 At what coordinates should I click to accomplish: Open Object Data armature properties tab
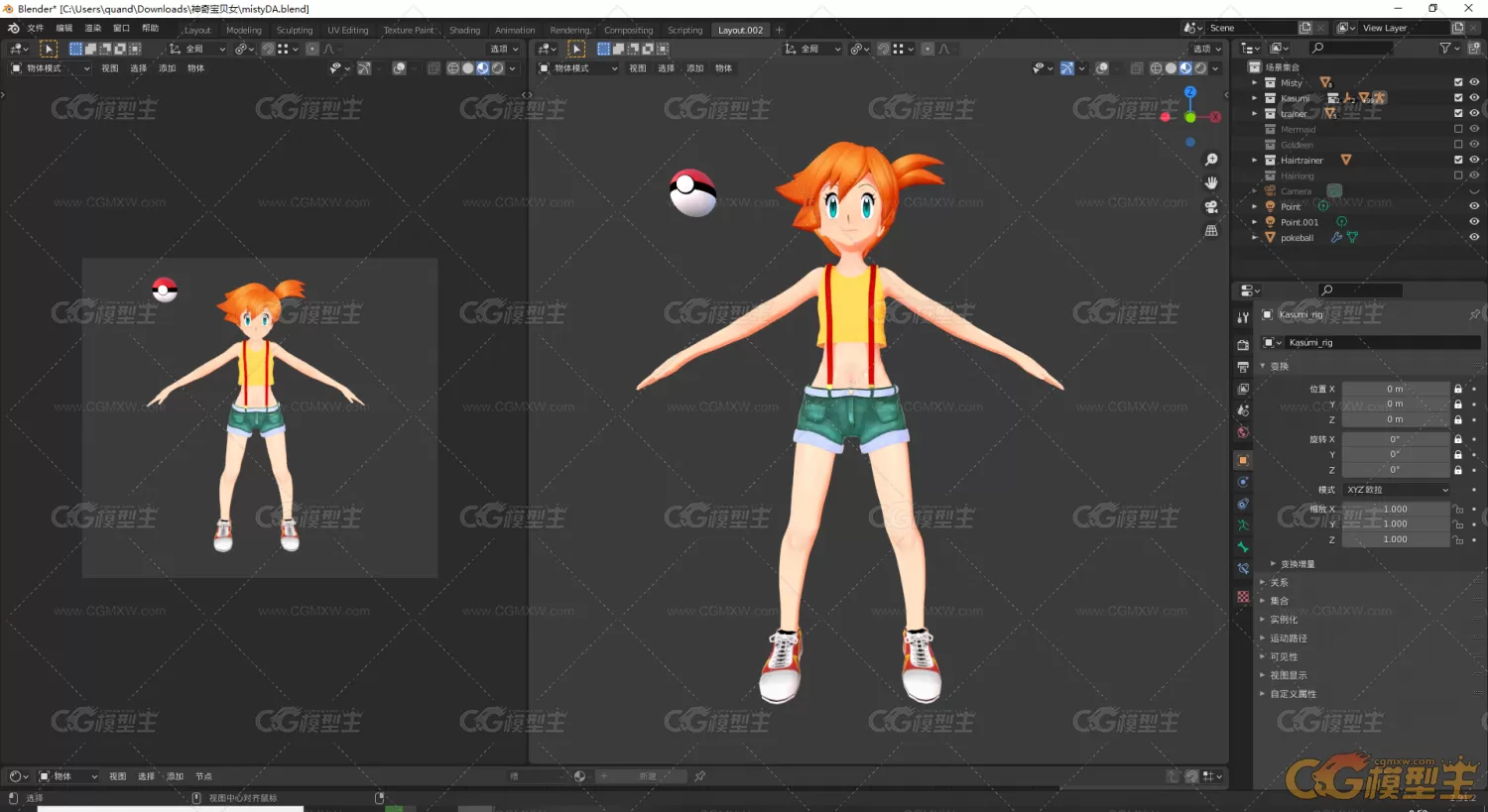1243,525
